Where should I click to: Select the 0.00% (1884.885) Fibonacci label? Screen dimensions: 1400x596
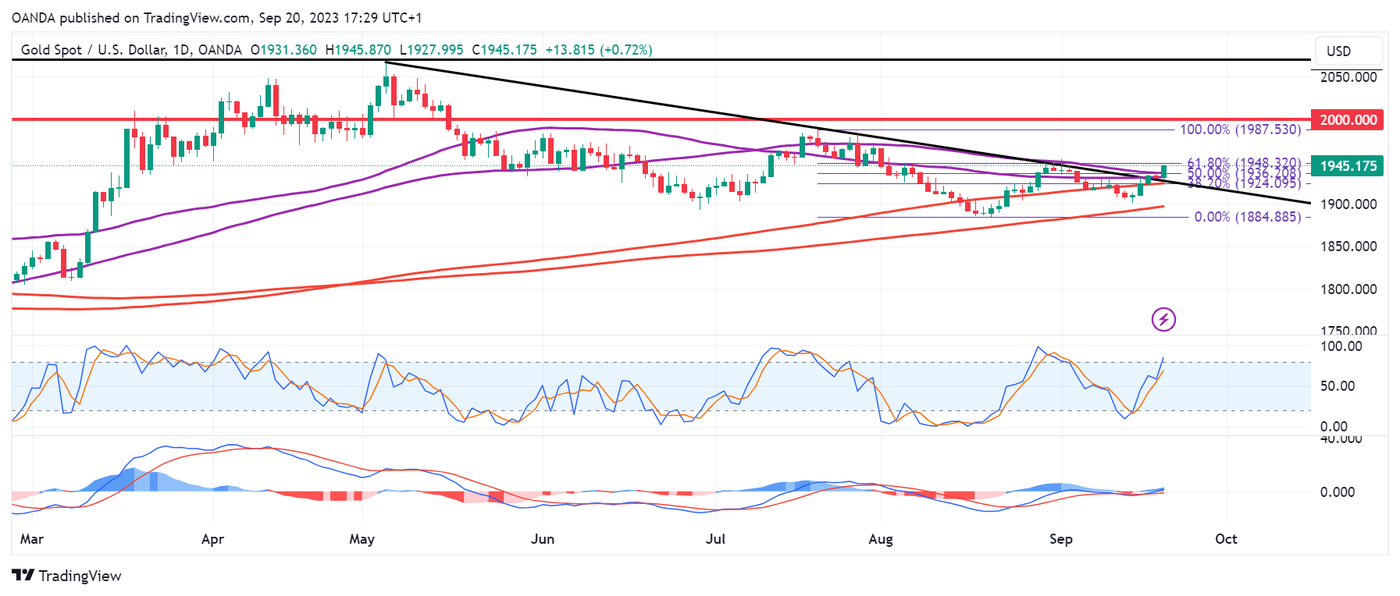point(1247,216)
